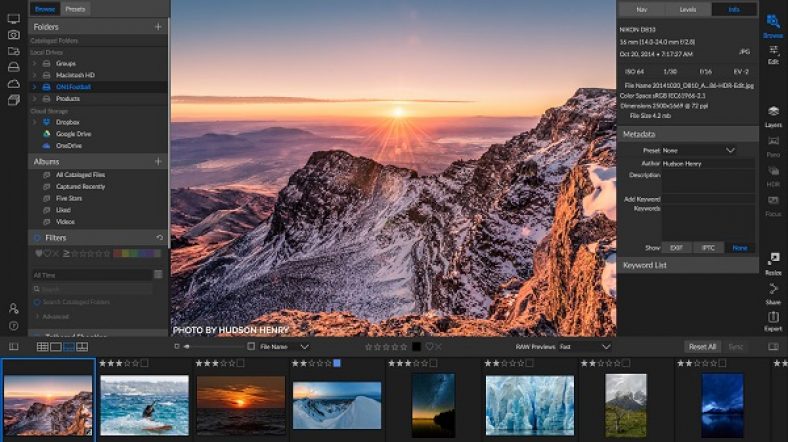Click the Reset All button

tap(702, 346)
